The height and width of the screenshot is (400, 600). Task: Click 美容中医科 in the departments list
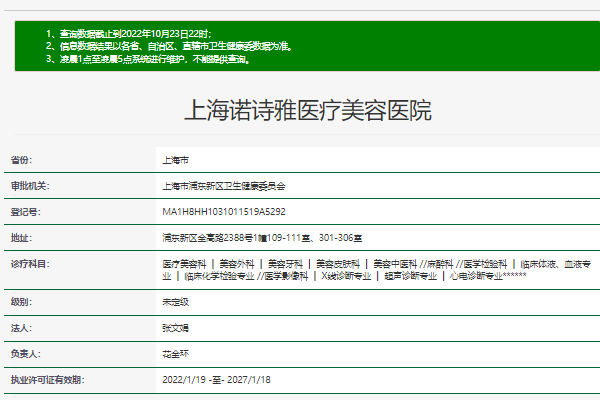(x=395, y=264)
